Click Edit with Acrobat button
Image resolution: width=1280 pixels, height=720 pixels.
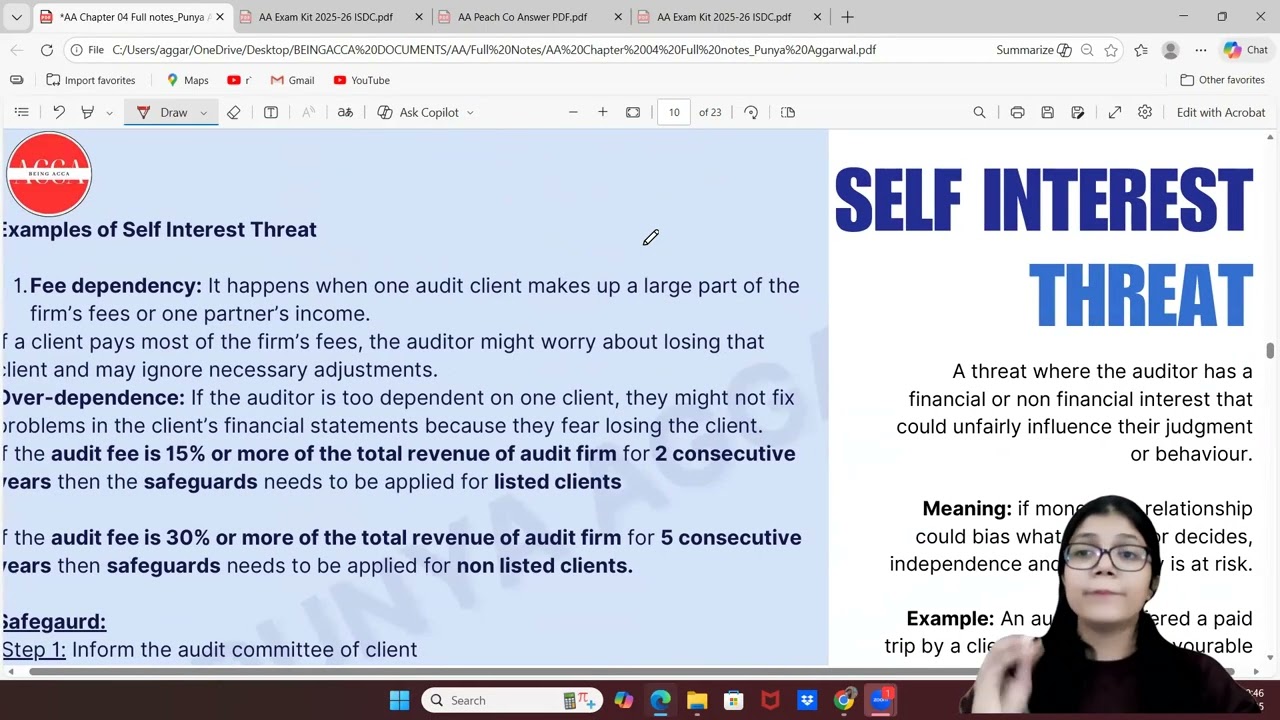pyautogui.click(x=1221, y=112)
